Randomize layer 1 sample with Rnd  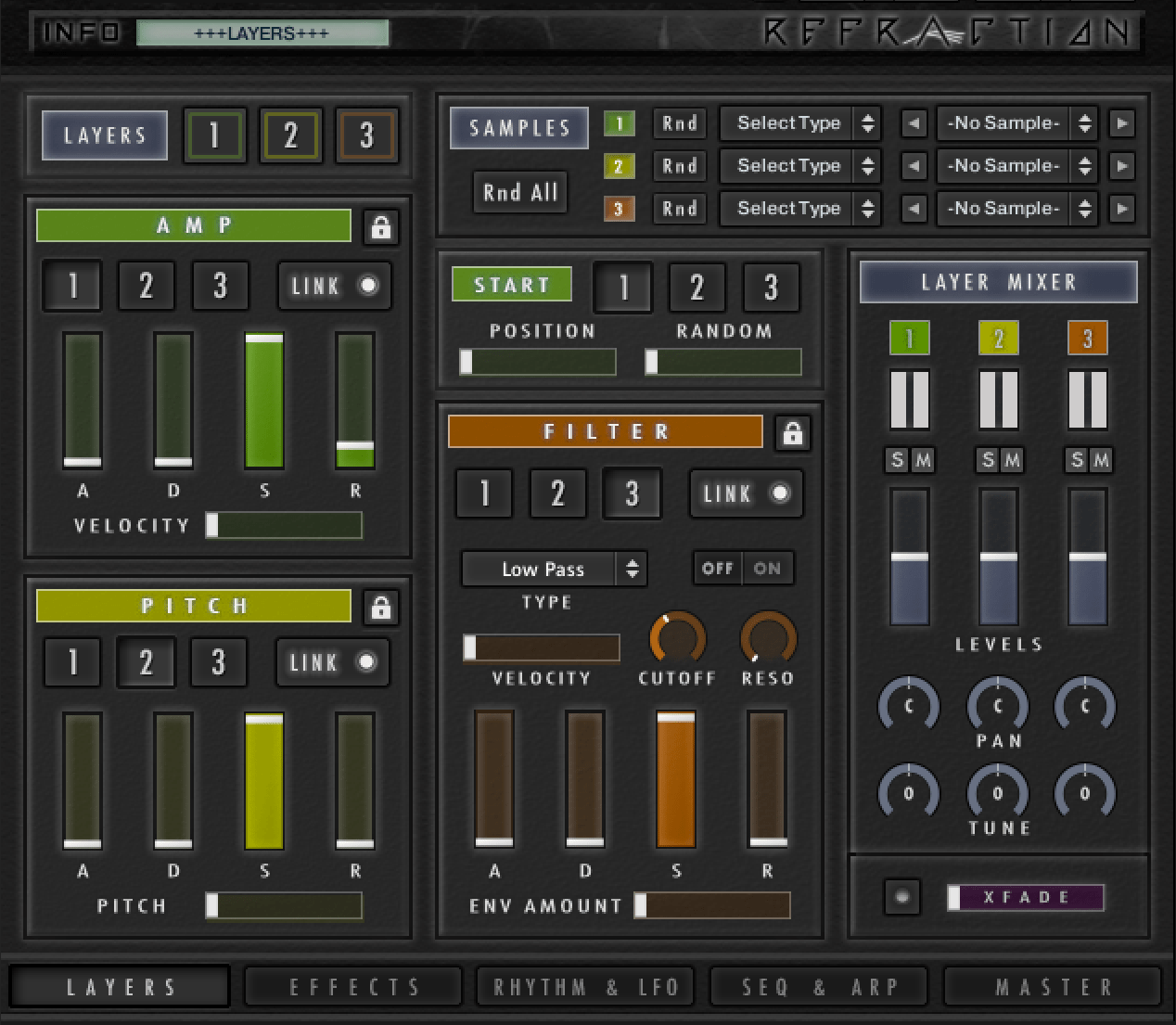click(679, 122)
